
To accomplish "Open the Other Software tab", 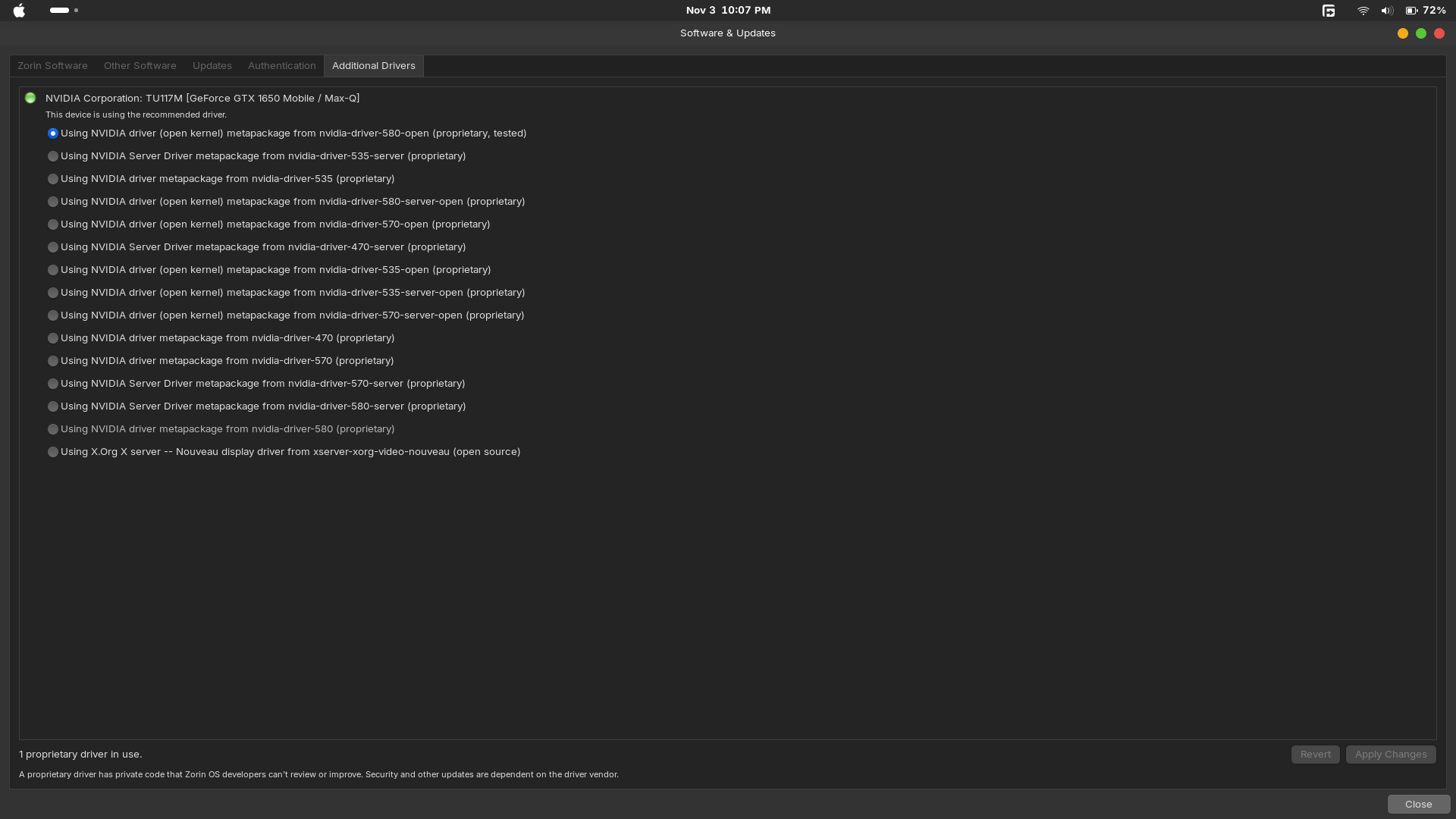I will [x=140, y=66].
